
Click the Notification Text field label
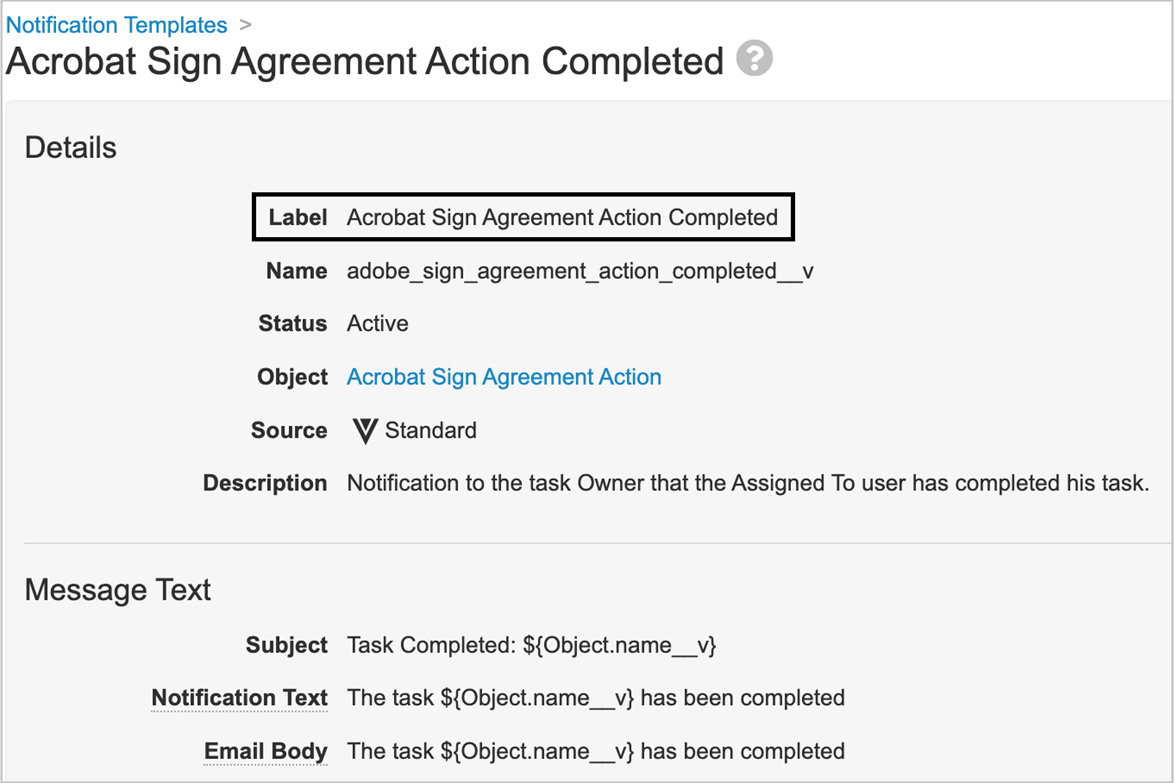239,698
